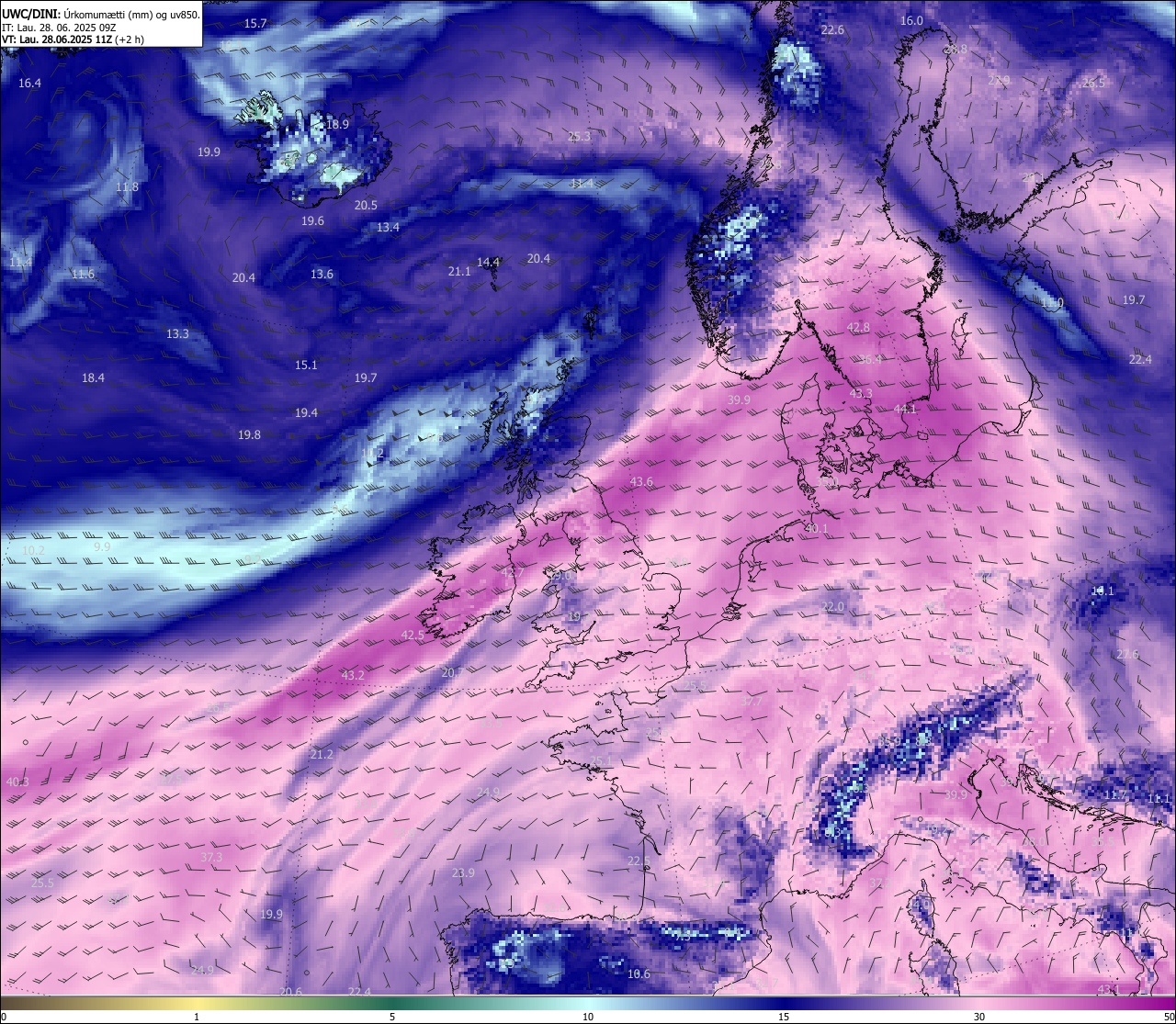
Task: Click the 23.9 value in the Bay of Biscay
Action: click(x=463, y=873)
